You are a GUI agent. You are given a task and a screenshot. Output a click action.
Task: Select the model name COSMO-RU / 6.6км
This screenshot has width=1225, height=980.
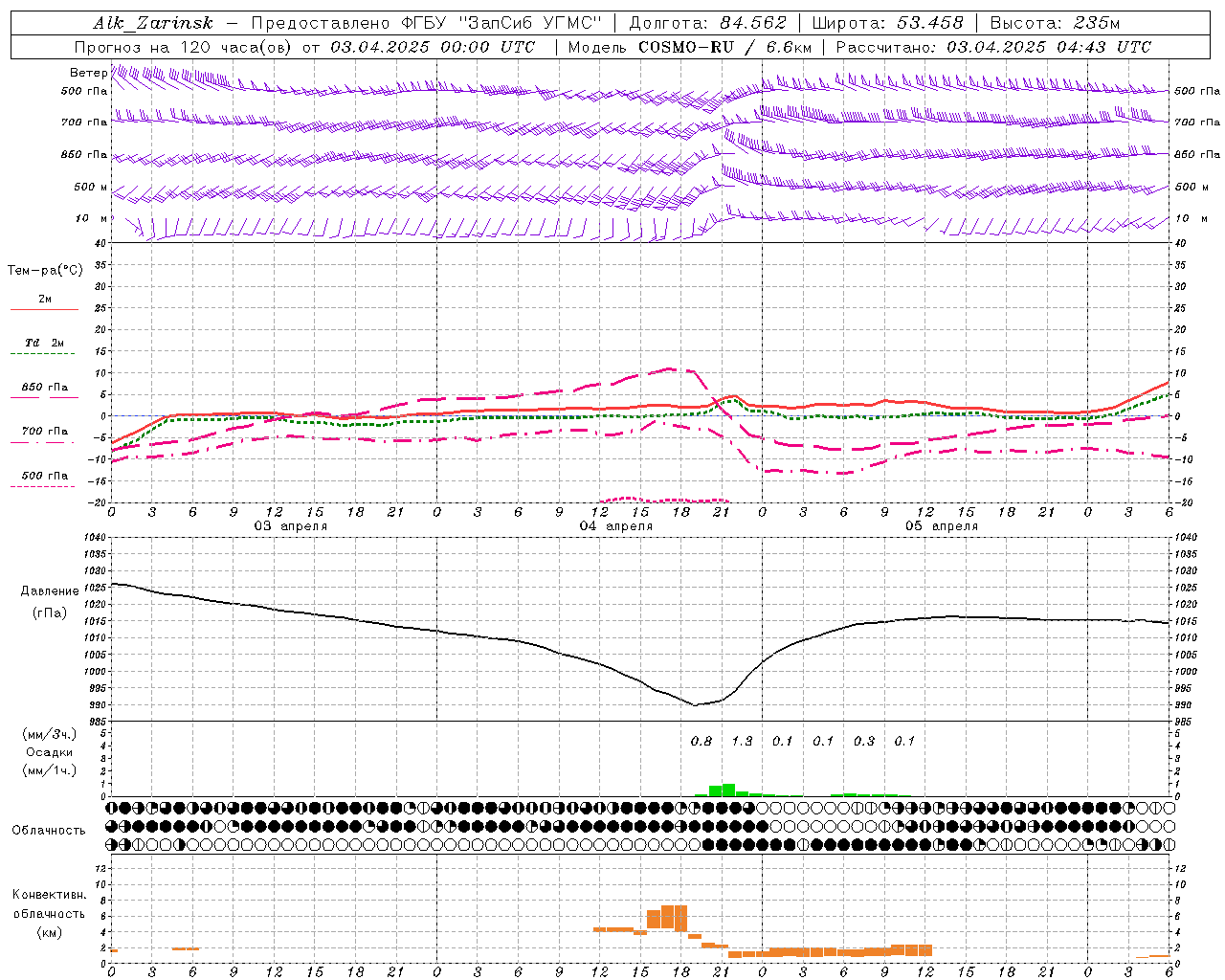725,47
